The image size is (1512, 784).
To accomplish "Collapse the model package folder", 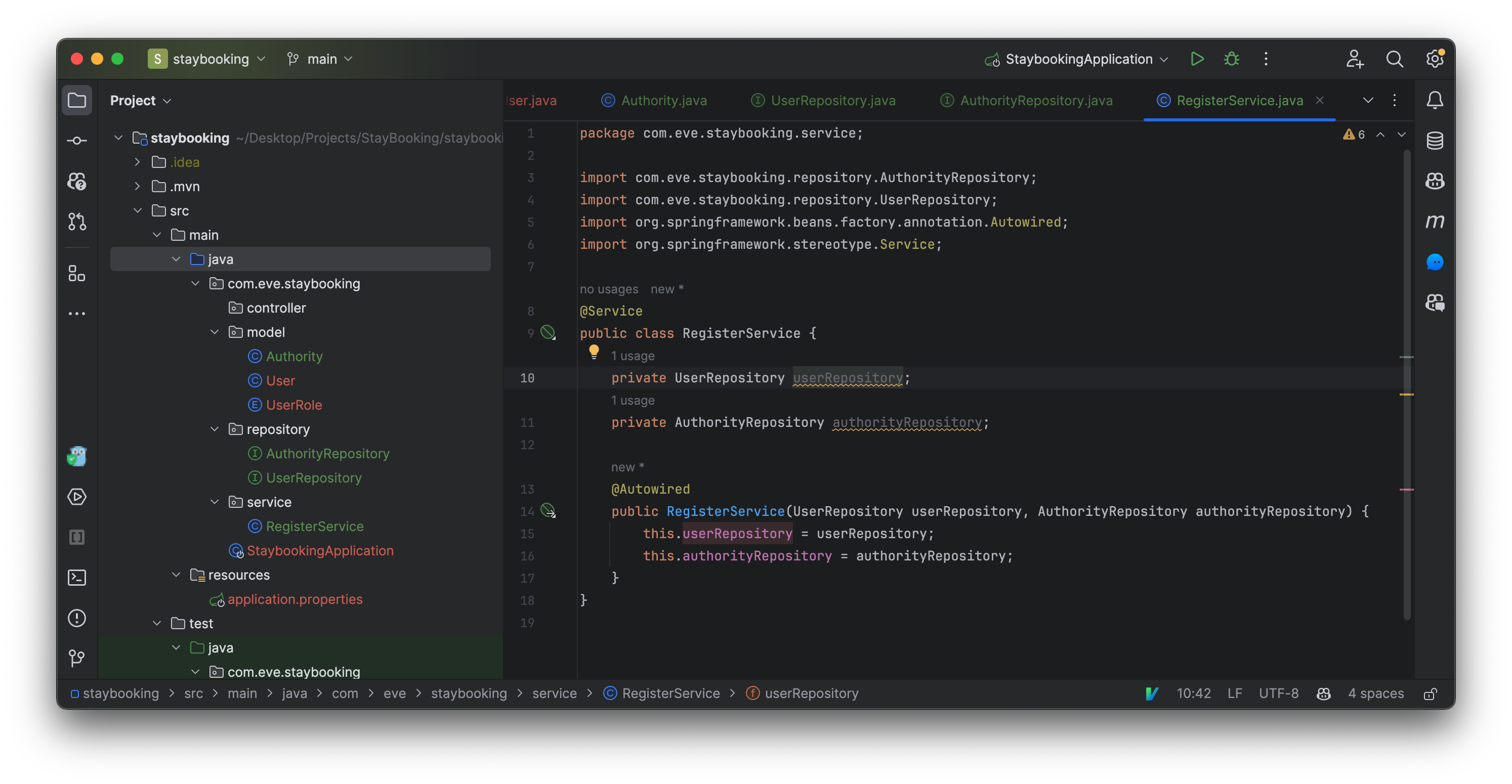I will point(215,332).
